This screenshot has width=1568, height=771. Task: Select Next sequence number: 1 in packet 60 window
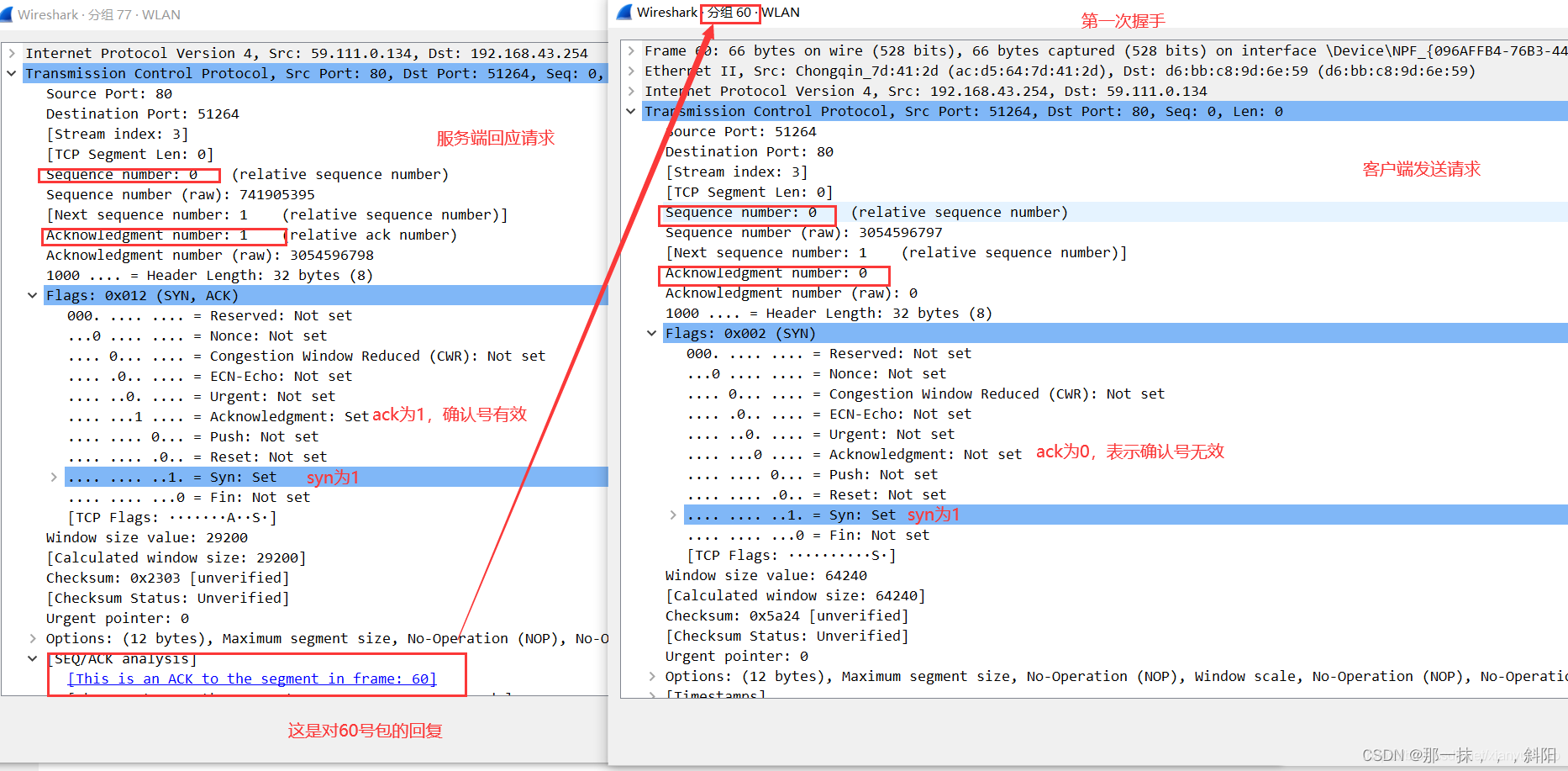897,252
